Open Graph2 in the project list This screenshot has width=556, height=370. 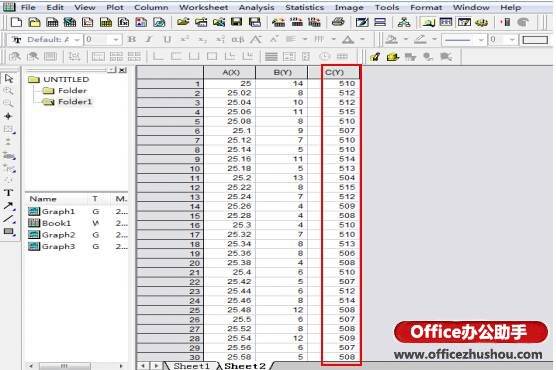[59, 235]
